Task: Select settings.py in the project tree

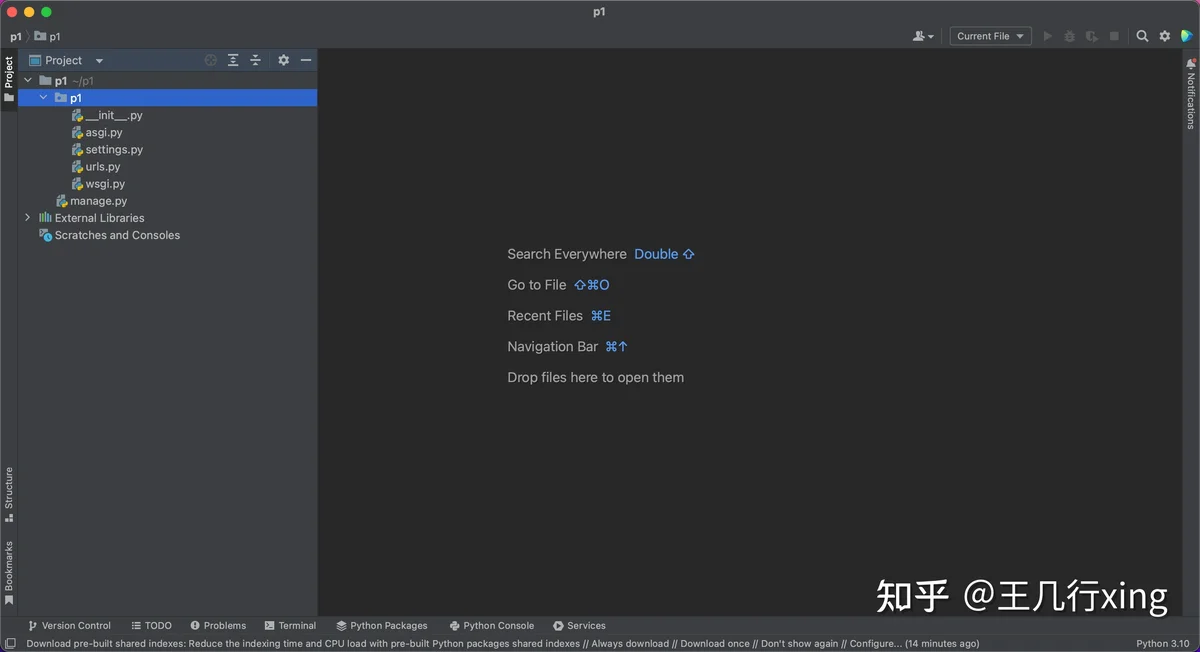Action: [x=114, y=150]
